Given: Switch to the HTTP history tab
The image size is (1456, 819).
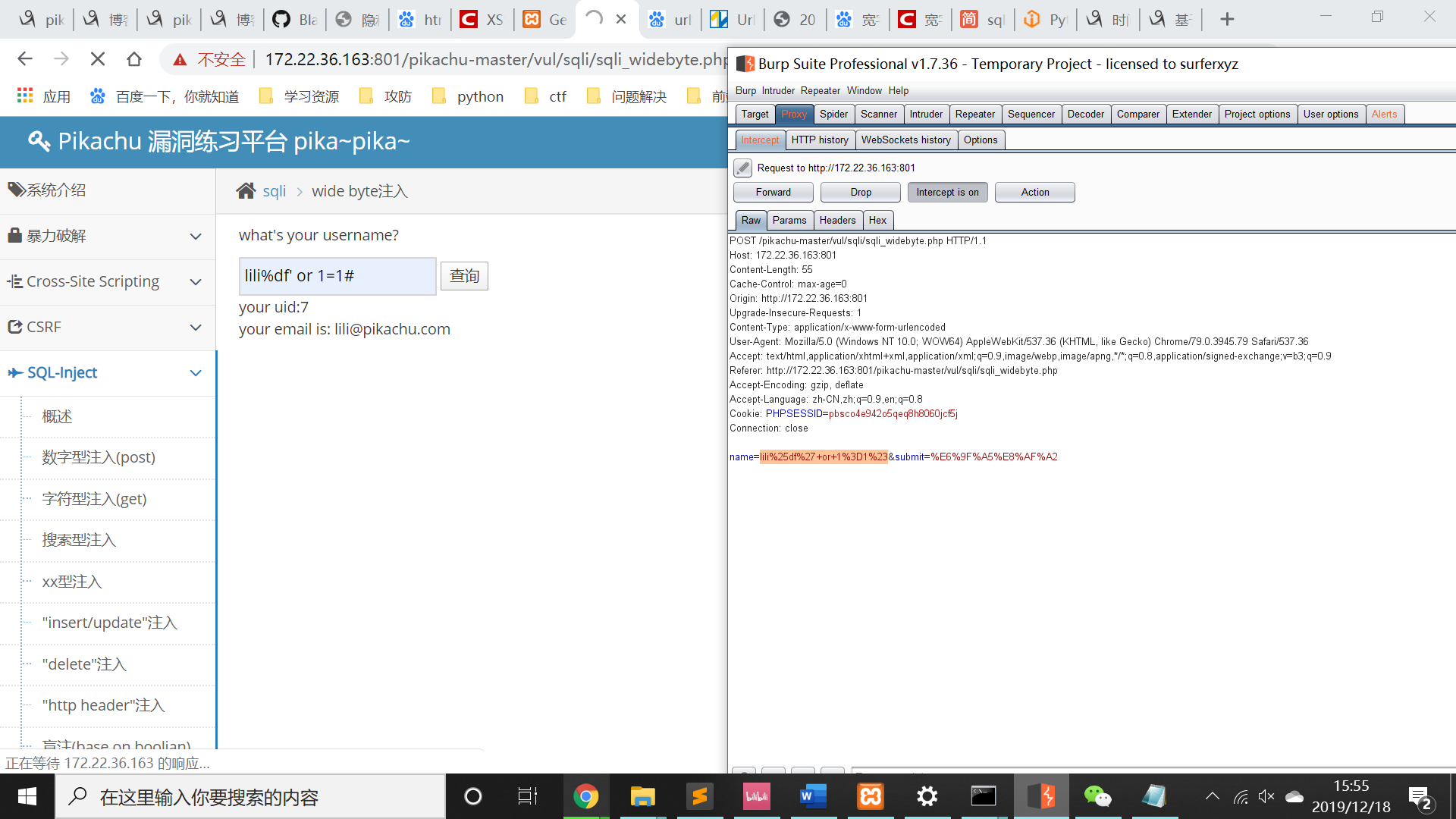Looking at the screenshot, I should tap(819, 140).
